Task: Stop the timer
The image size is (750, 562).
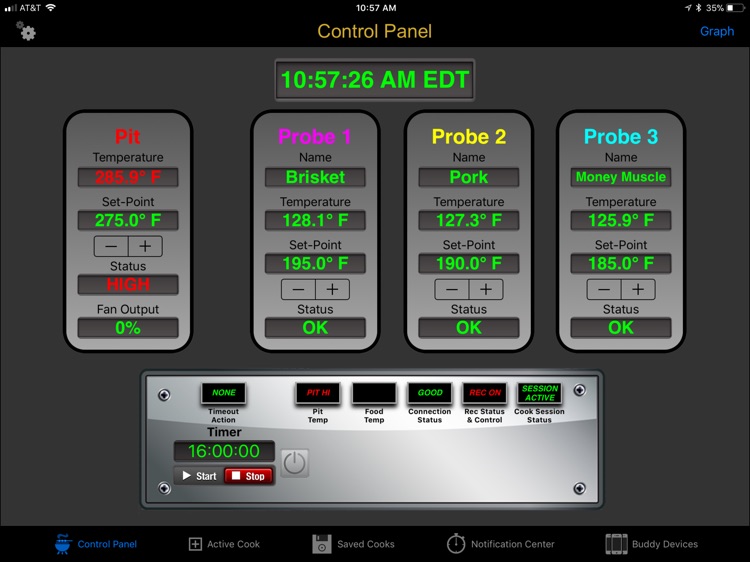Action: pyautogui.click(x=248, y=476)
